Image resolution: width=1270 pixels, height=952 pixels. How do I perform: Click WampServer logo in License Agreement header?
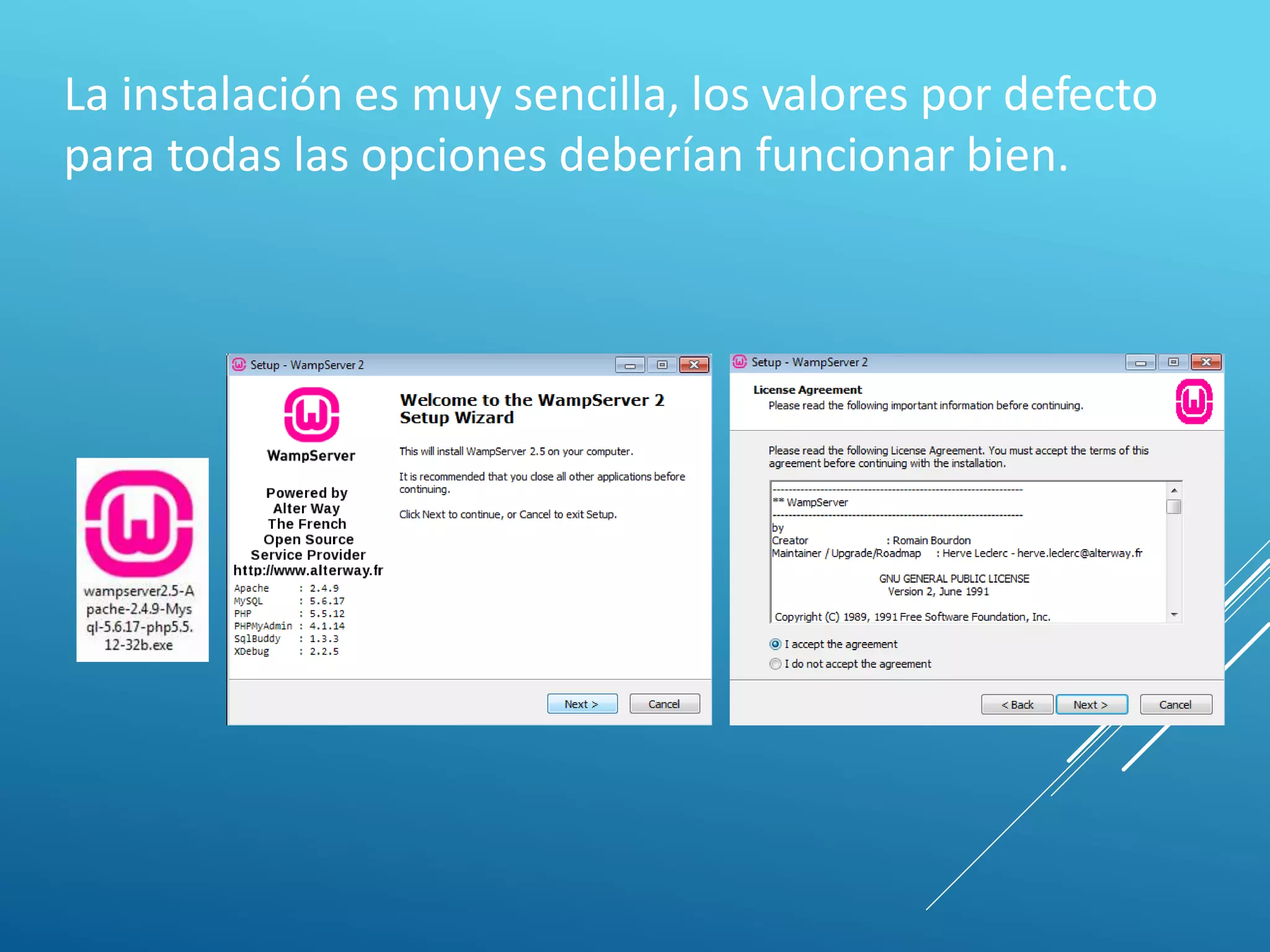(x=1194, y=402)
